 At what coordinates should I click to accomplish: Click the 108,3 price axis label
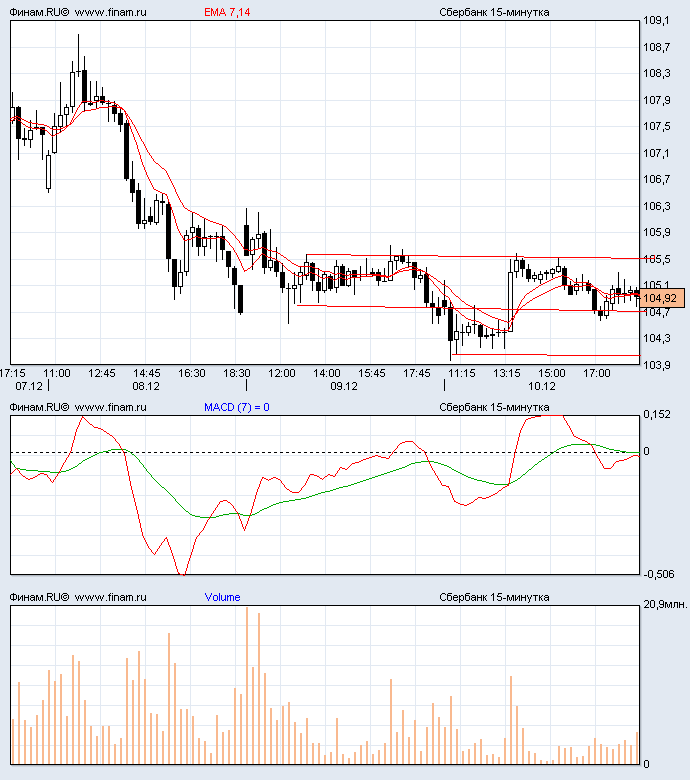tap(657, 74)
